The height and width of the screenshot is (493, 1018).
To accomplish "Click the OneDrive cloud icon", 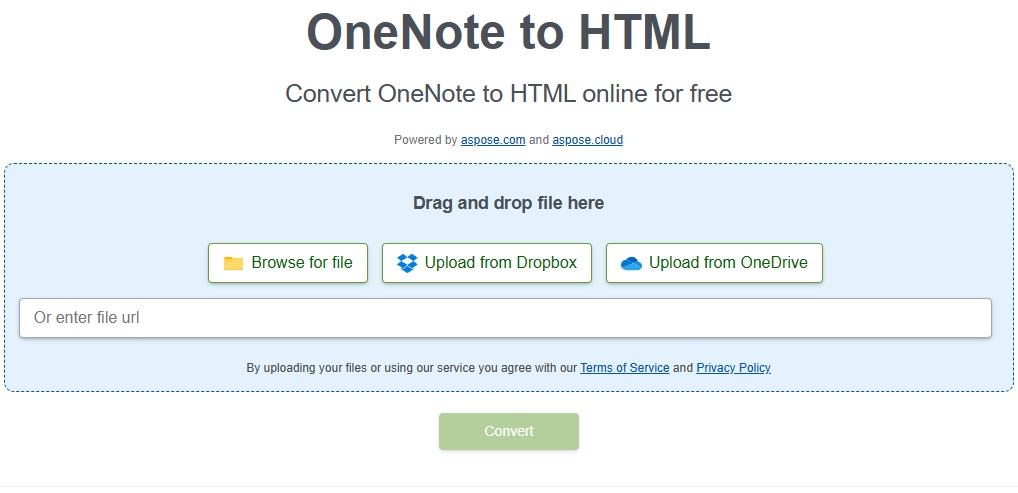I will [x=631, y=263].
